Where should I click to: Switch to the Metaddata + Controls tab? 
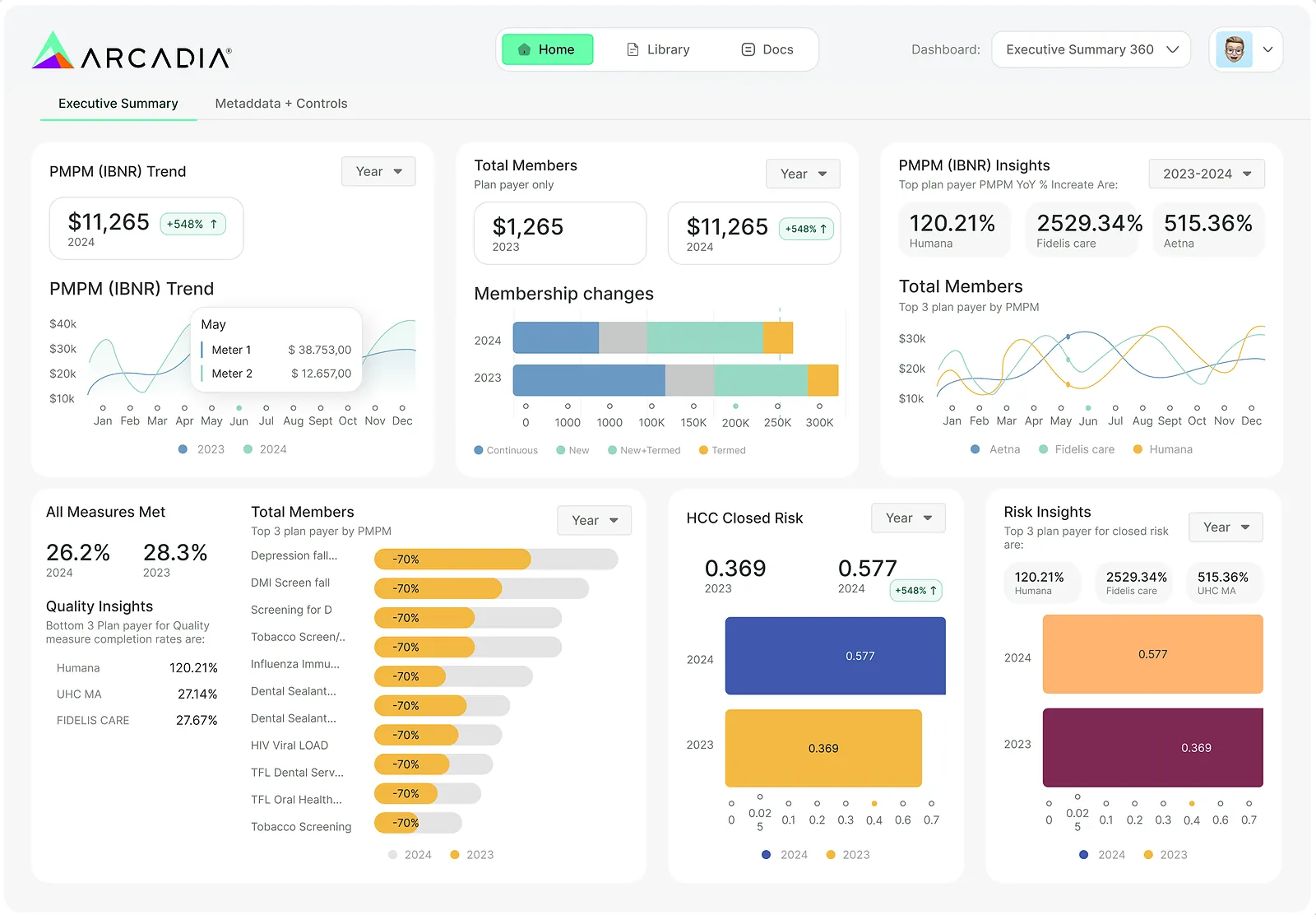click(281, 104)
